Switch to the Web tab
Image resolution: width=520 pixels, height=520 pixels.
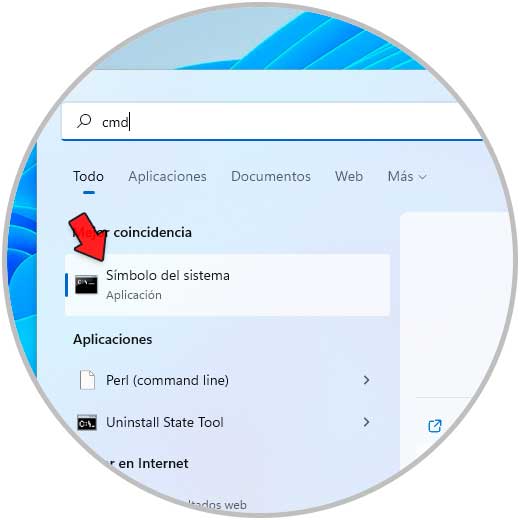pyautogui.click(x=349, y=176)
